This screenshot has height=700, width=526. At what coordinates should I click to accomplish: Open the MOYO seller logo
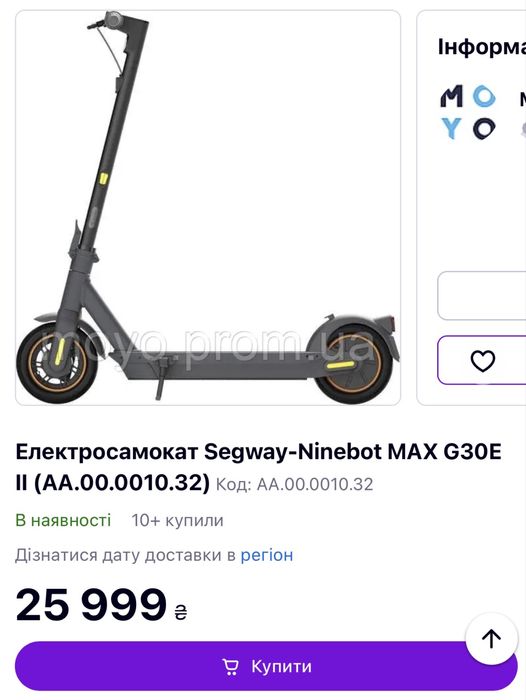468,112
